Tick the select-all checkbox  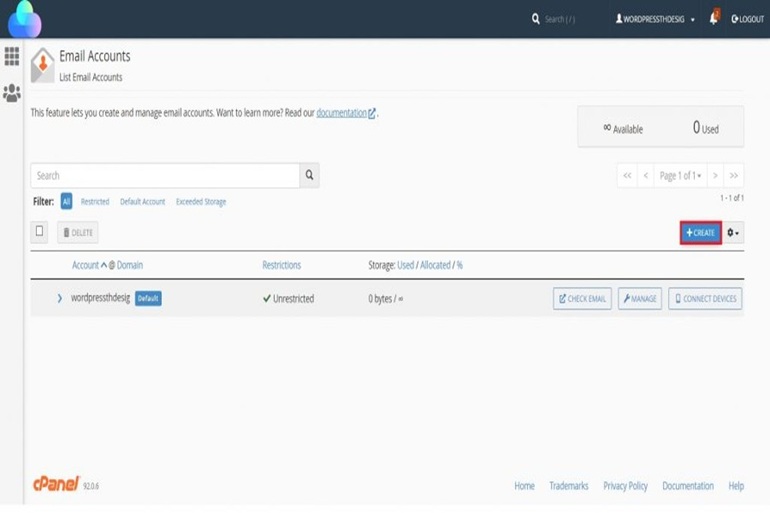[x=40, y=232]
